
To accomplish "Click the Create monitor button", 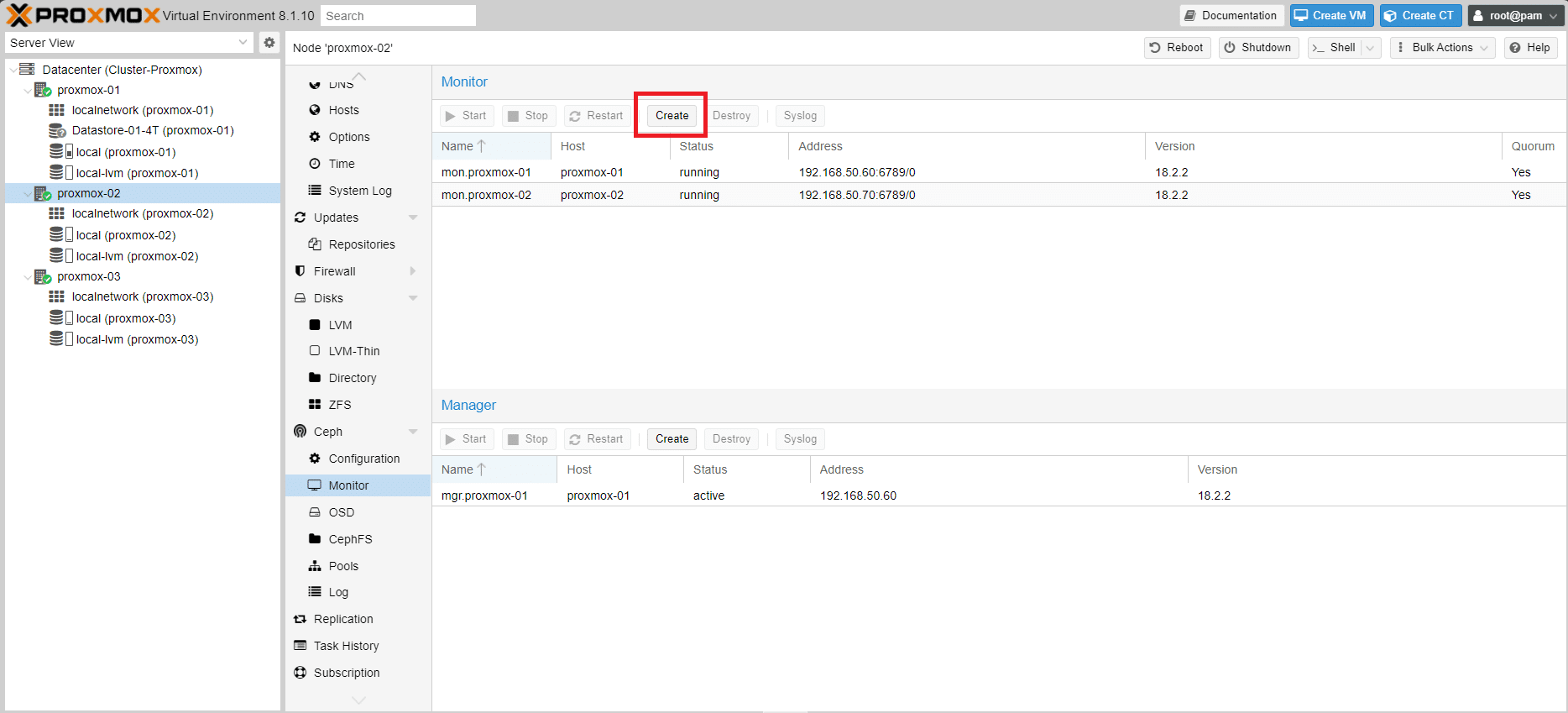I will (672, 116).
